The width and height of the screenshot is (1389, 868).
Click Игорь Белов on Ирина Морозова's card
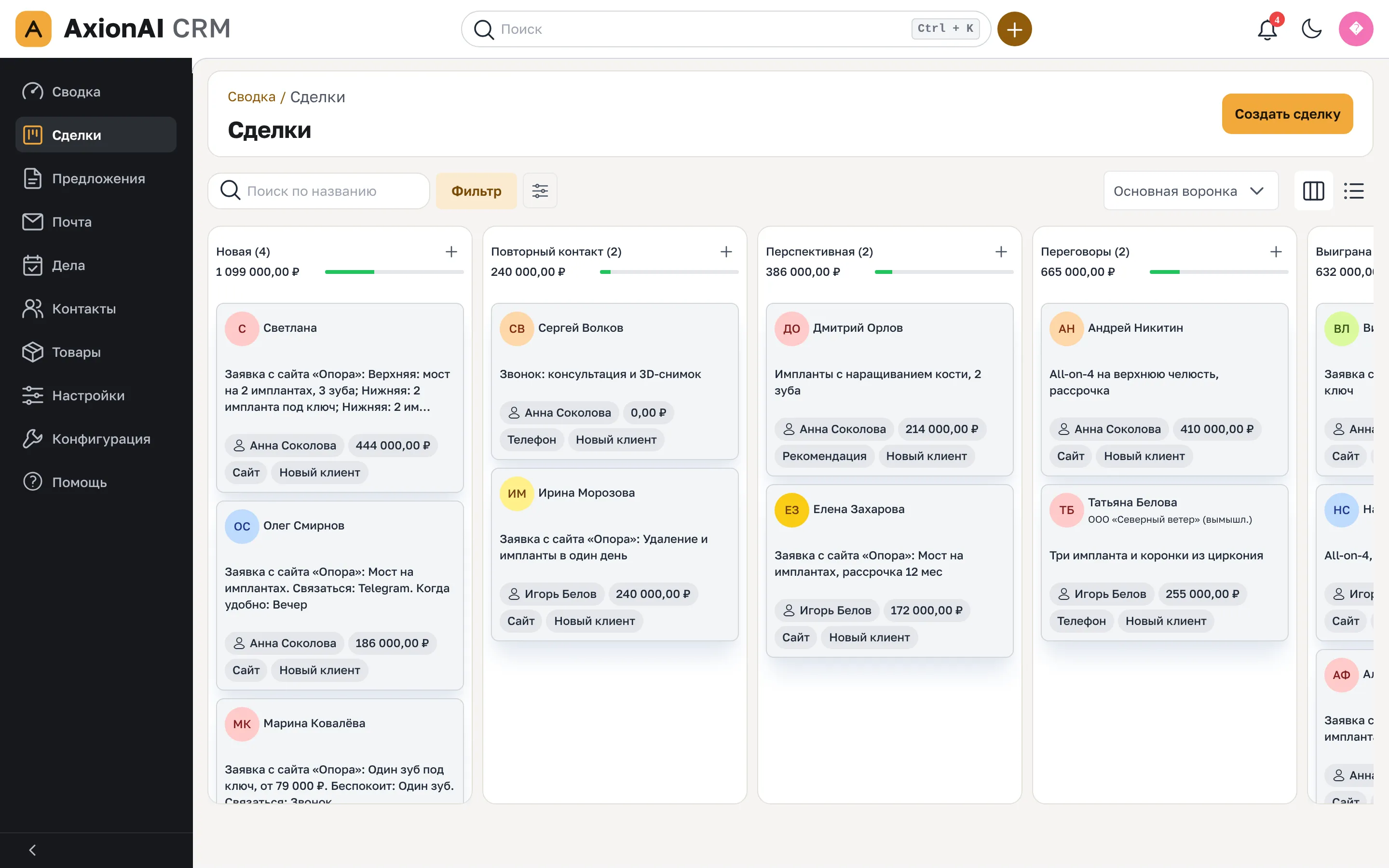(x=552, y=594)
